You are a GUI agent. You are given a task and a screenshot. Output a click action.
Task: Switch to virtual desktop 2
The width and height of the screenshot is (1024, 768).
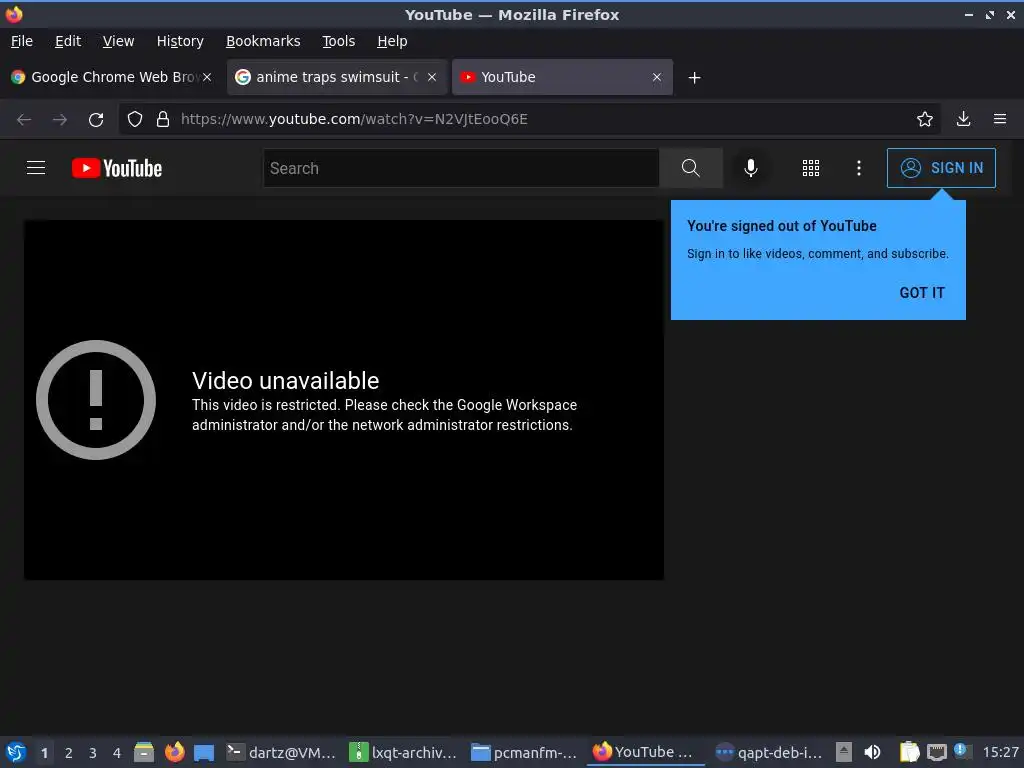point(69,753)
